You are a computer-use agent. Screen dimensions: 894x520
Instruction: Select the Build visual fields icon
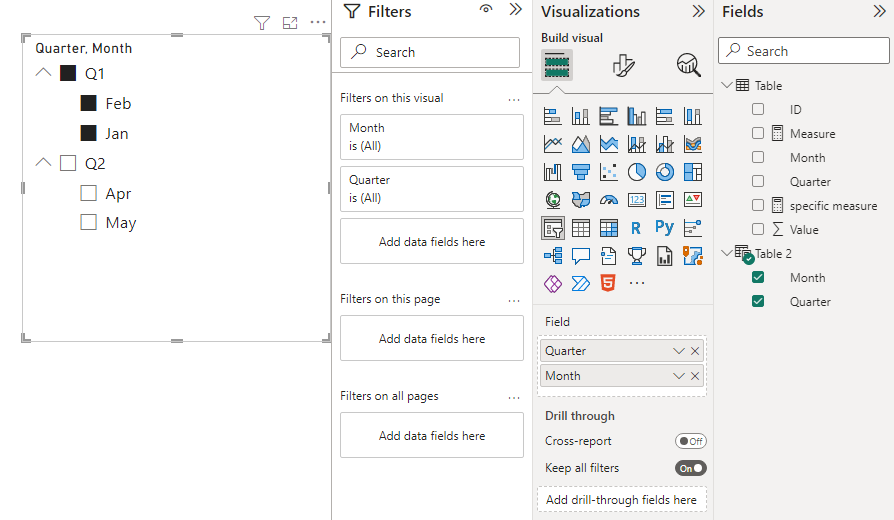[557, 65]
